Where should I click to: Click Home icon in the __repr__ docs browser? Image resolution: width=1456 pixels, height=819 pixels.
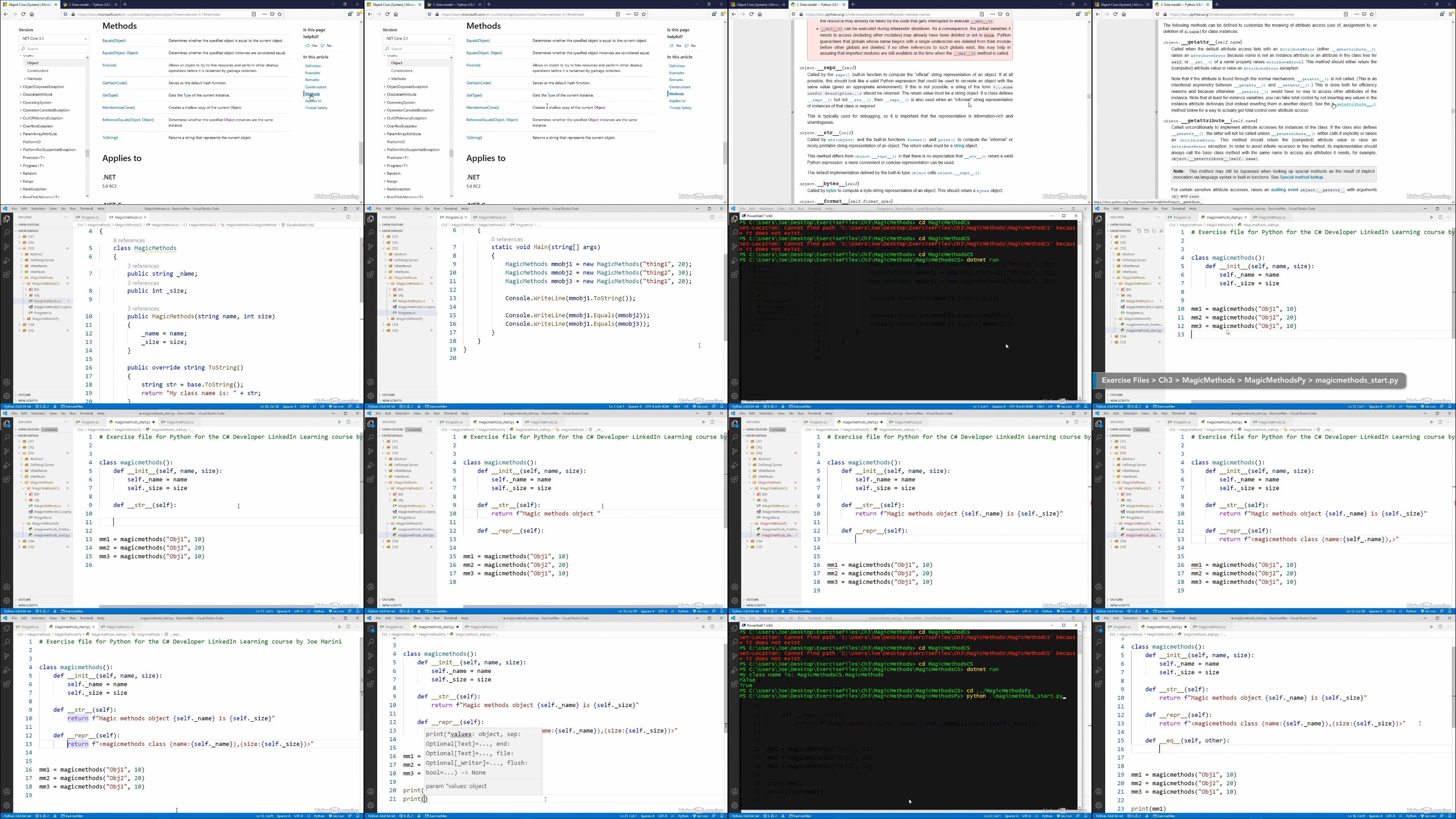coord(760,14)
